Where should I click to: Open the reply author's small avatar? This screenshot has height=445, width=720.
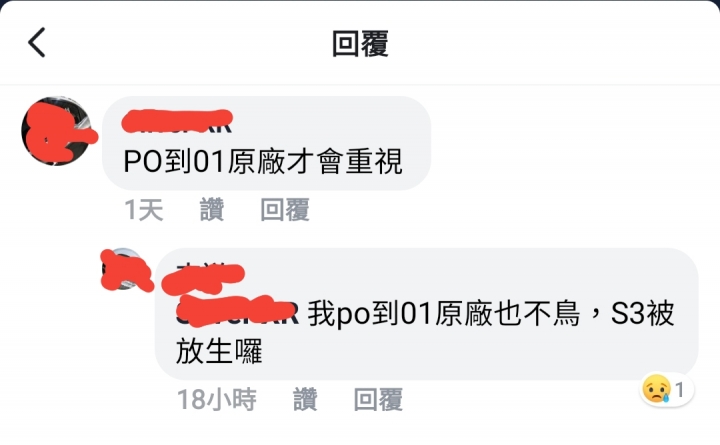[125, 269]
